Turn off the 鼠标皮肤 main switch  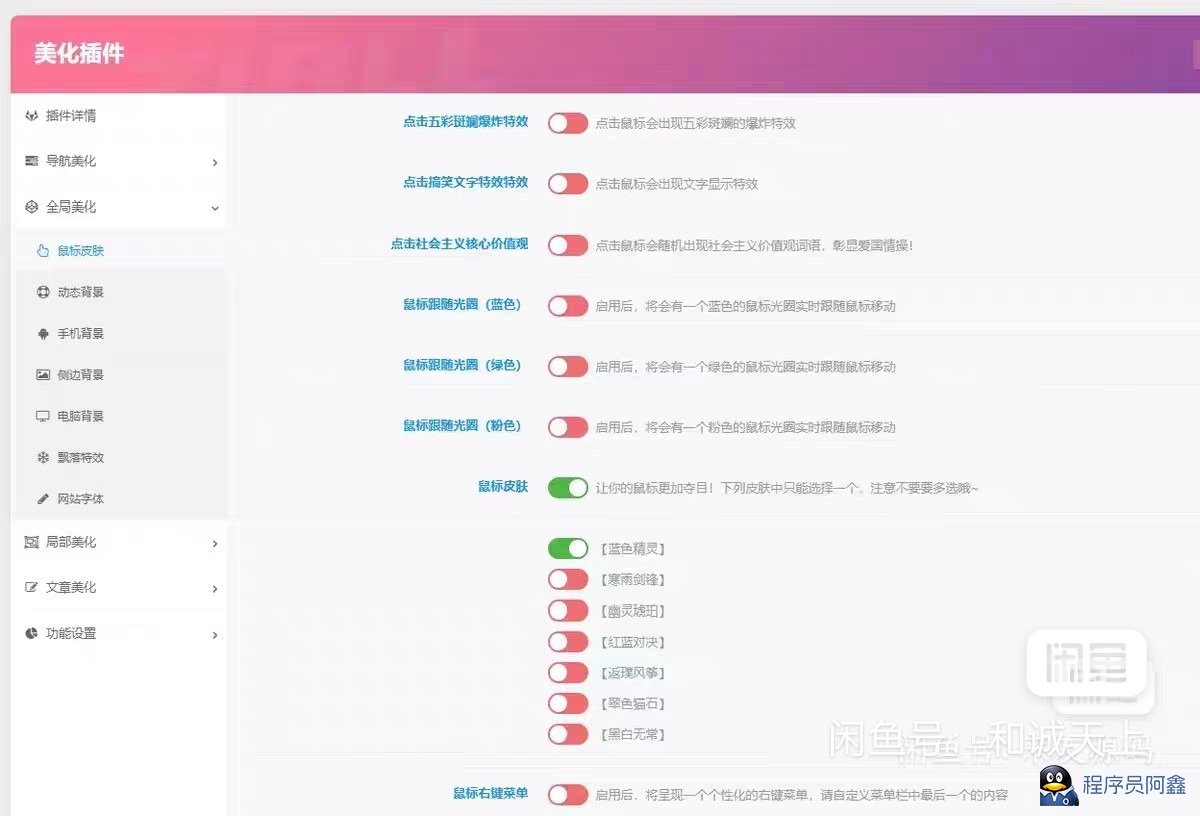point(567,488)
